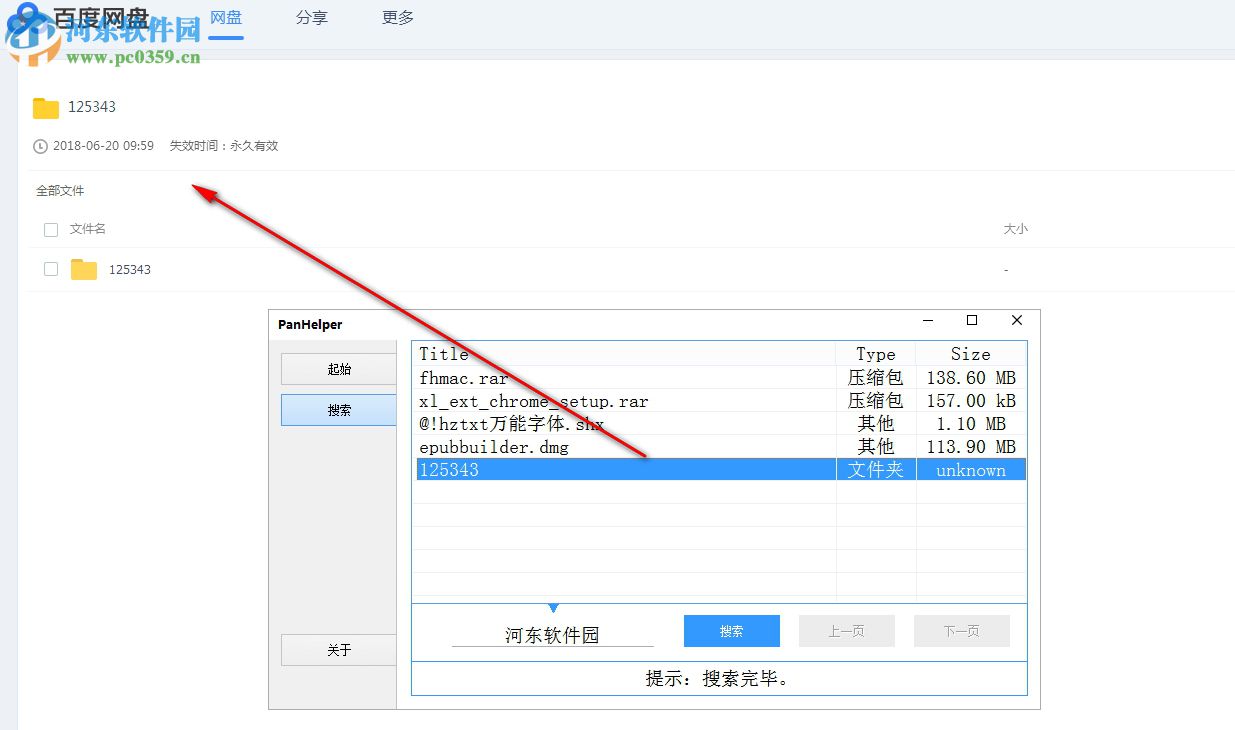Click the 起始 button in PanHelper sidebar
The width and height of the screenshot is (1235, 730).
click(338, 369)
